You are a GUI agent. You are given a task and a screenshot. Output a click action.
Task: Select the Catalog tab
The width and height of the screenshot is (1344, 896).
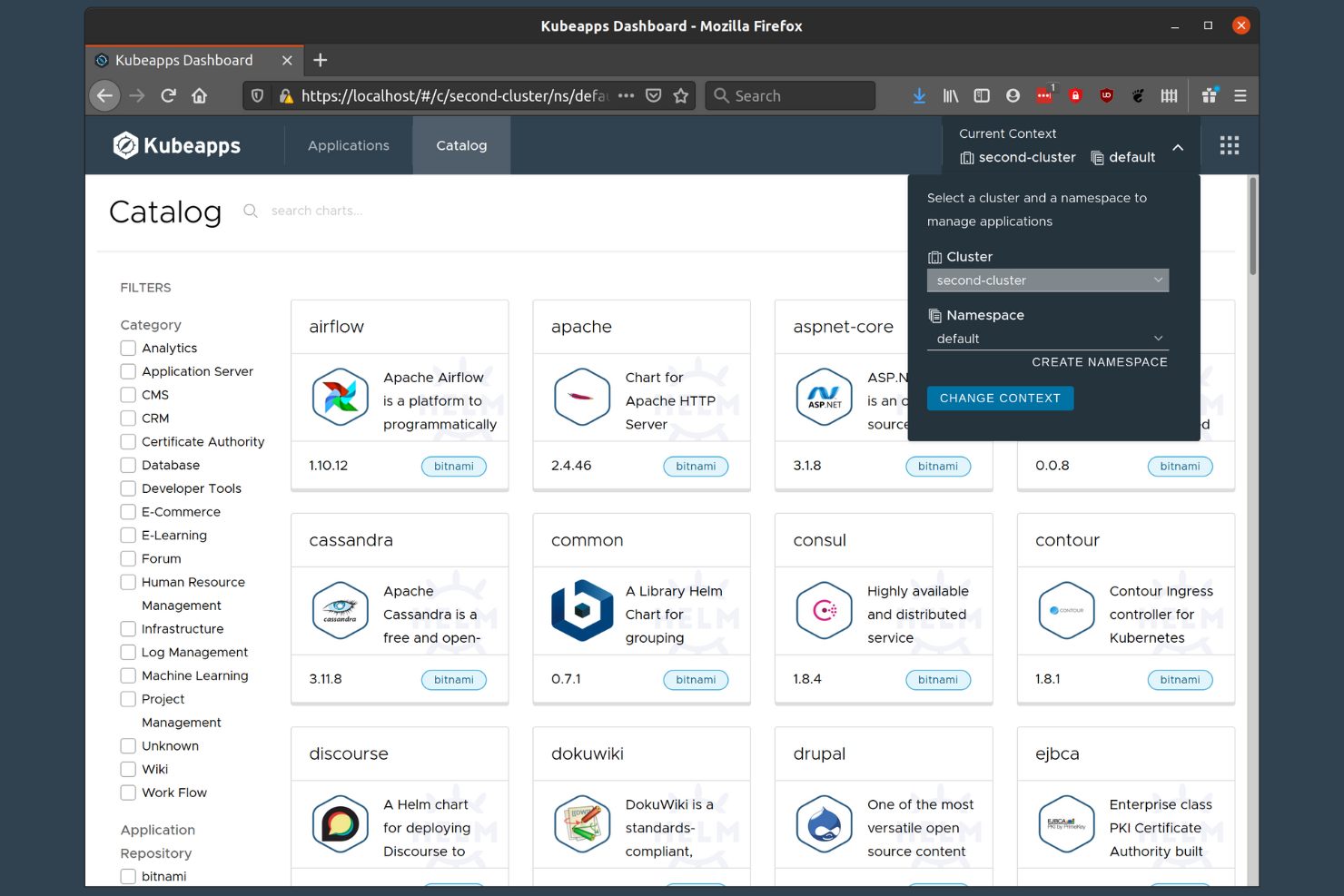[x=461, y=145]
